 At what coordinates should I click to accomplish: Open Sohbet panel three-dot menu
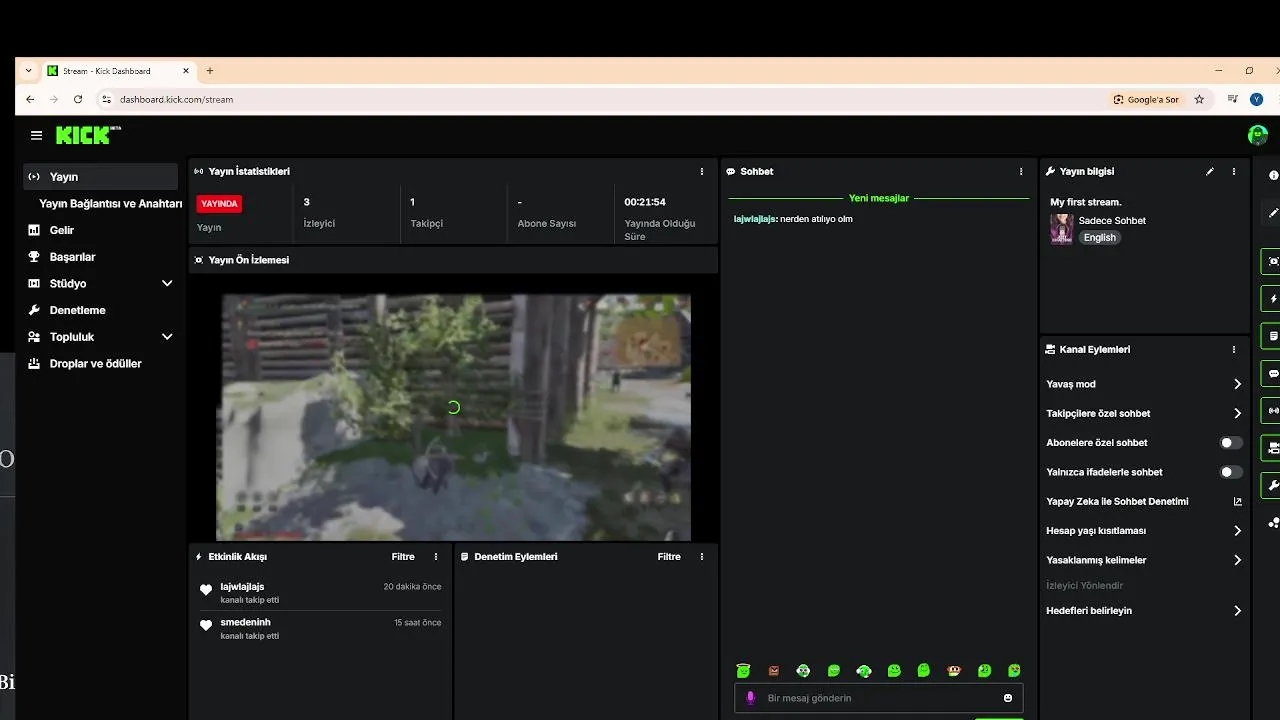[1021, 172]
